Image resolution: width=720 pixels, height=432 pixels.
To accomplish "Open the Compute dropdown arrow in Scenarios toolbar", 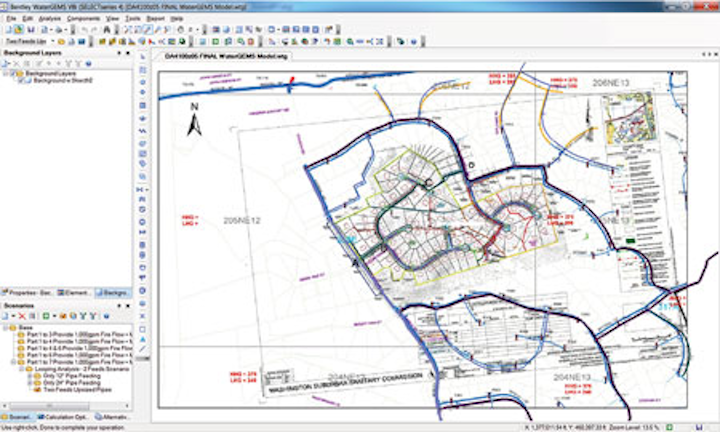I will (54, 316).
